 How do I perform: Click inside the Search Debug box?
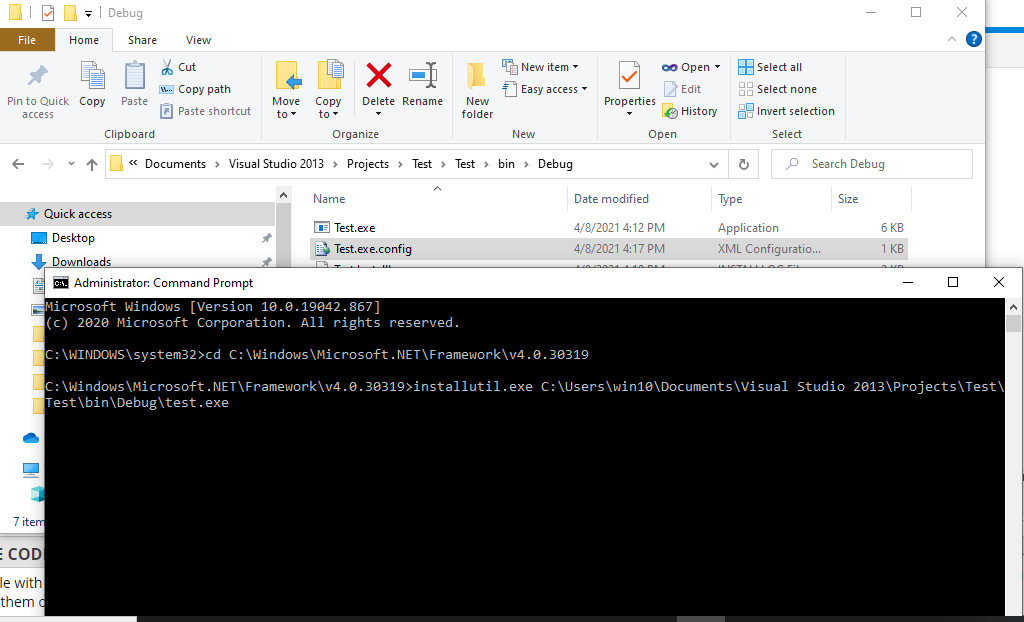[x=870, y=163]
